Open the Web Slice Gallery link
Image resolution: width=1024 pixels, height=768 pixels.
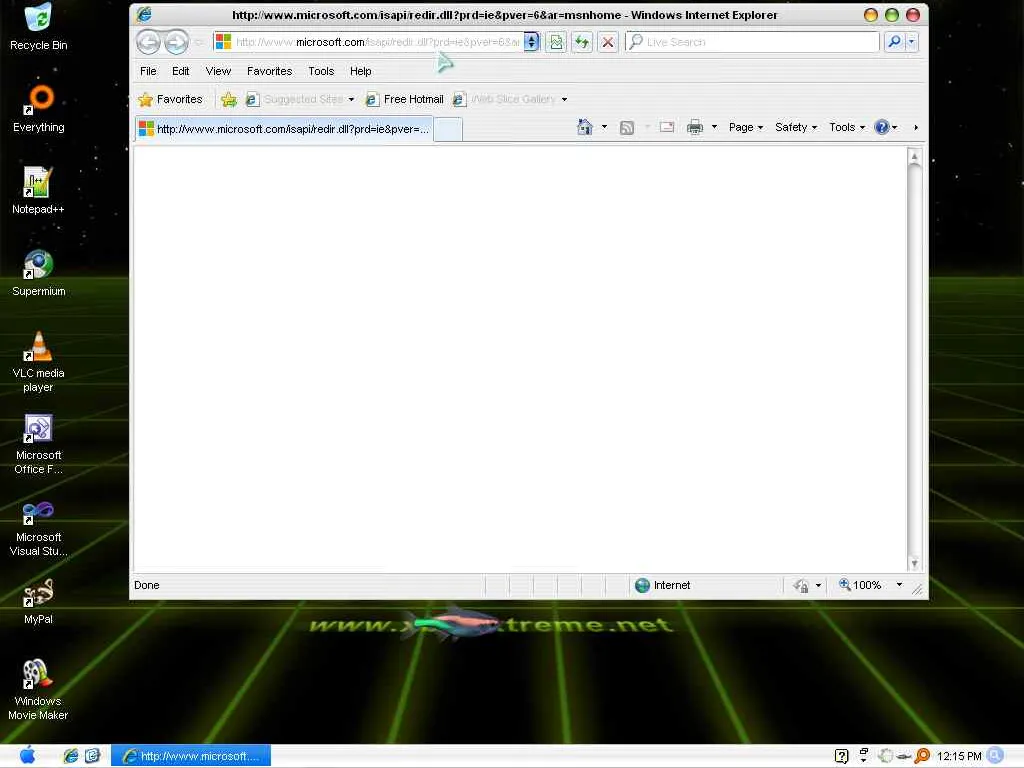point(505,99)
